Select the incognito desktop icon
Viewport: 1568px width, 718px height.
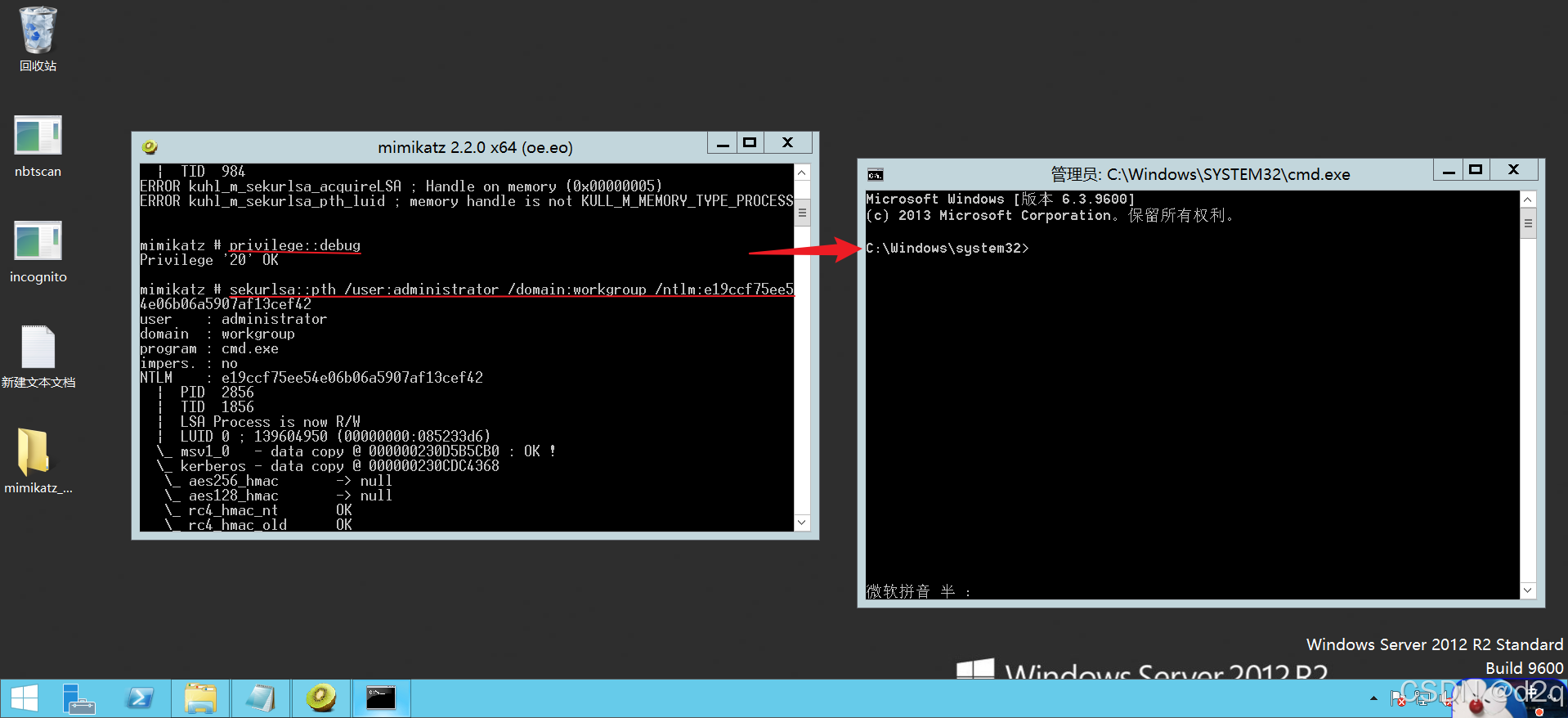38,251
